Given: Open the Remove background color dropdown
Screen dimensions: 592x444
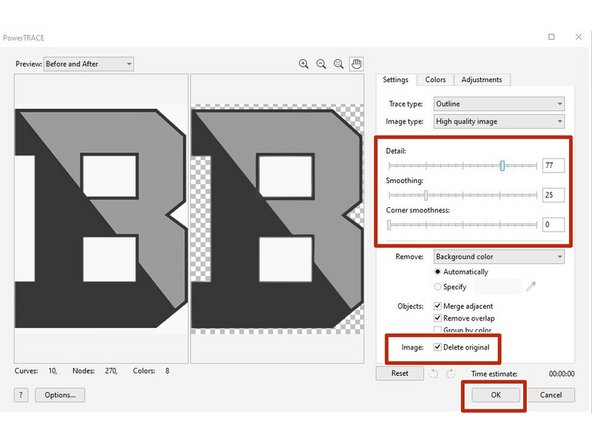Looking at the screenshot, I should (x=499, y=257).
